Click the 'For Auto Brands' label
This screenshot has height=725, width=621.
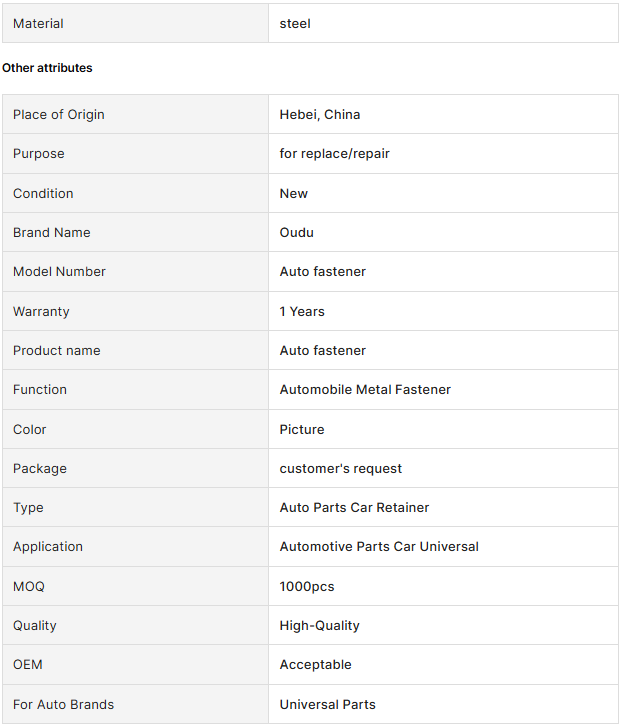[x=64, y=704]
